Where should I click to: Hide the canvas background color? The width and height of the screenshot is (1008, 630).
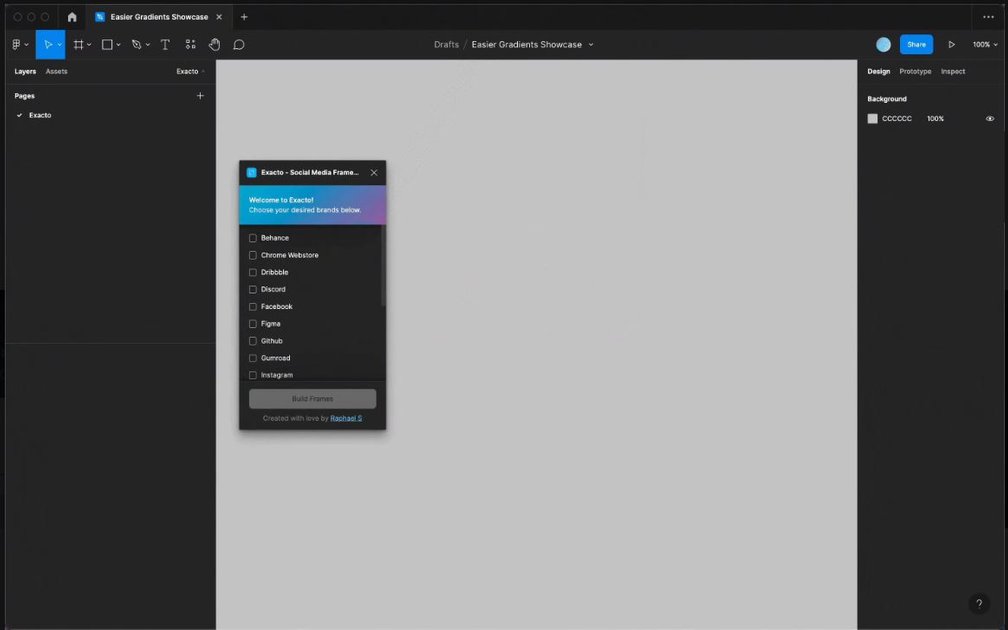coord(989,118)
